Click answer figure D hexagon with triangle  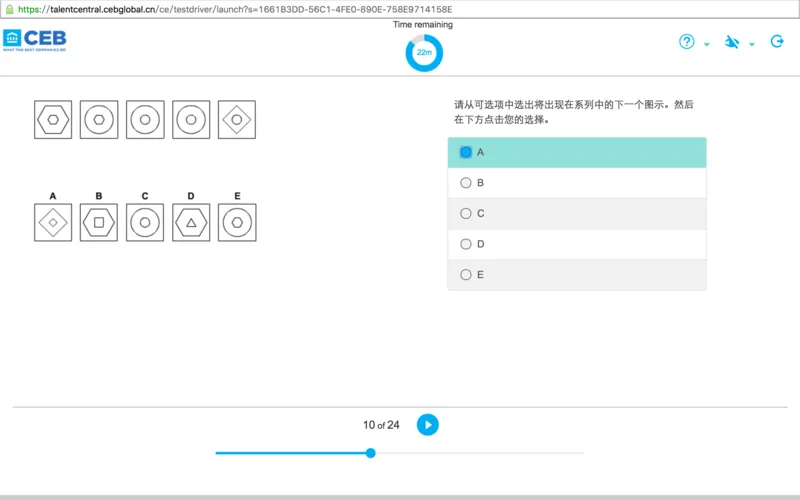coord(191,222)
